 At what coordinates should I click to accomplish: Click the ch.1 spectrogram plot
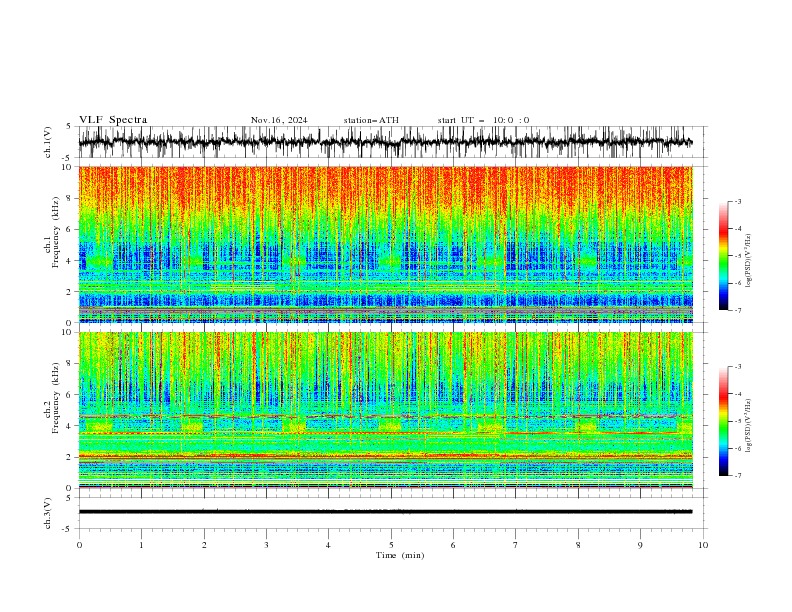pos(386,244)
